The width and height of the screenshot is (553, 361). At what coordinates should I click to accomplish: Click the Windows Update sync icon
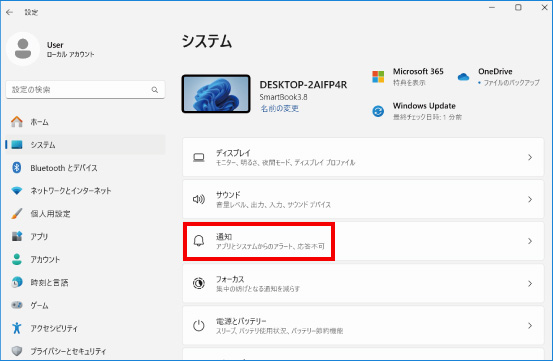(x=378, y=111)
